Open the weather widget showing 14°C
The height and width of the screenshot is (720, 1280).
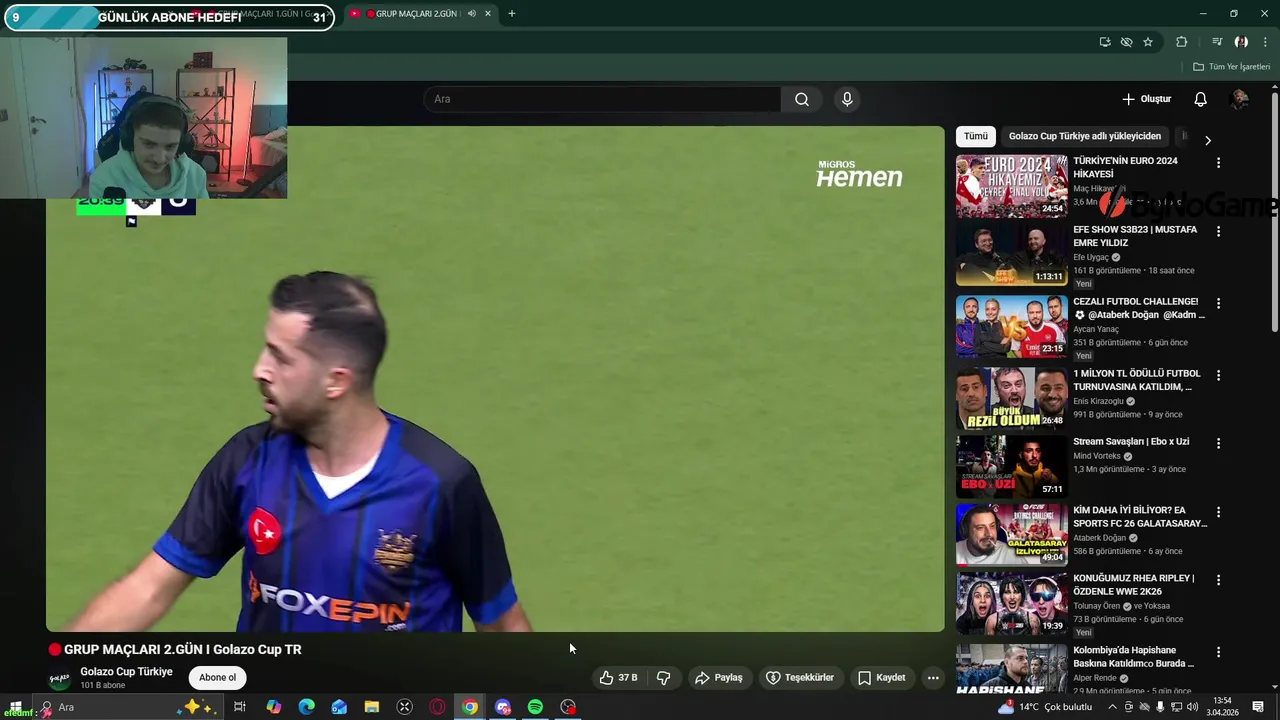pos(1044,707)
